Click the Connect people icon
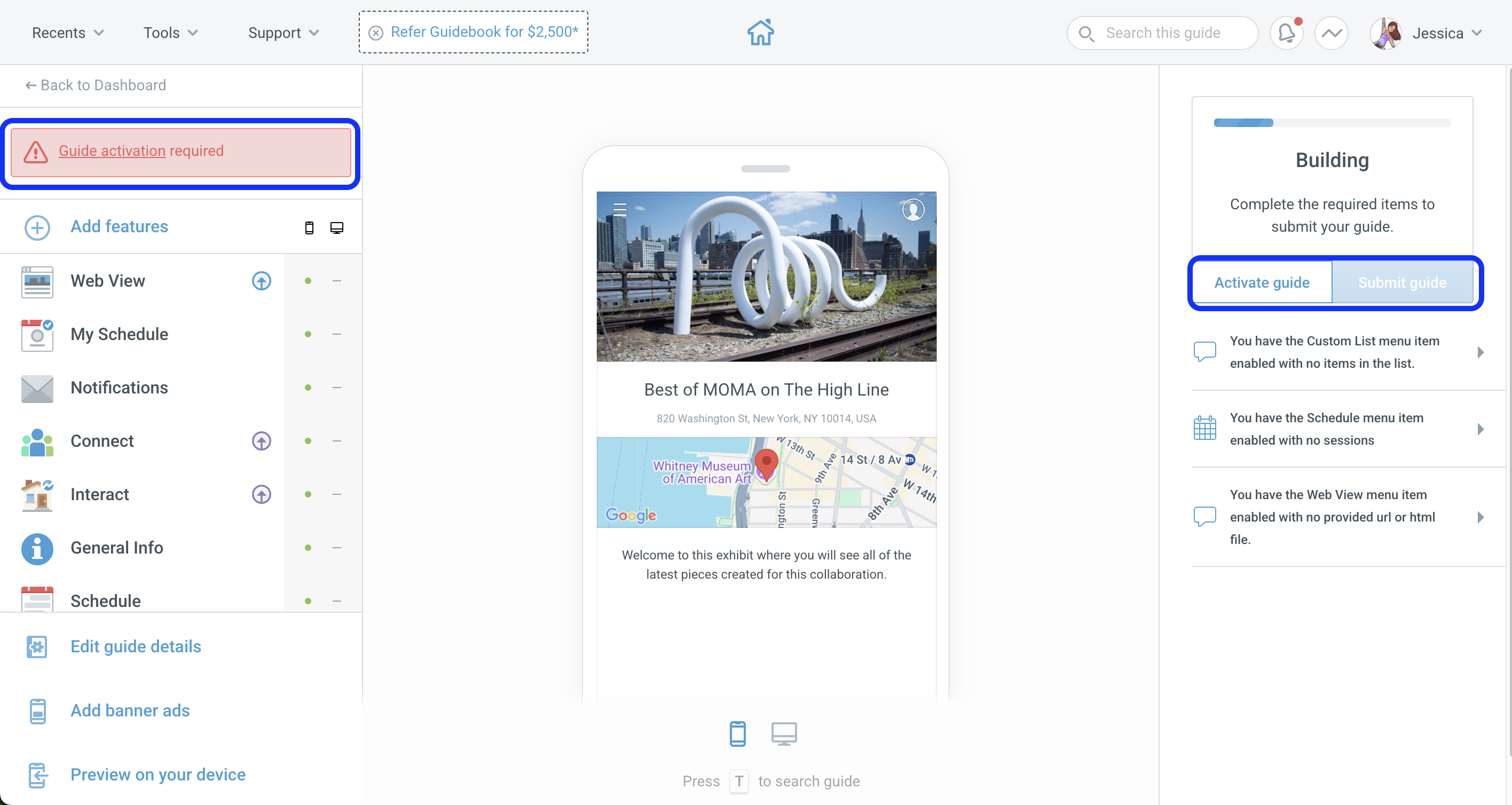The height and width of the screenshot is (805, 1512). click(x=37, y=441)
